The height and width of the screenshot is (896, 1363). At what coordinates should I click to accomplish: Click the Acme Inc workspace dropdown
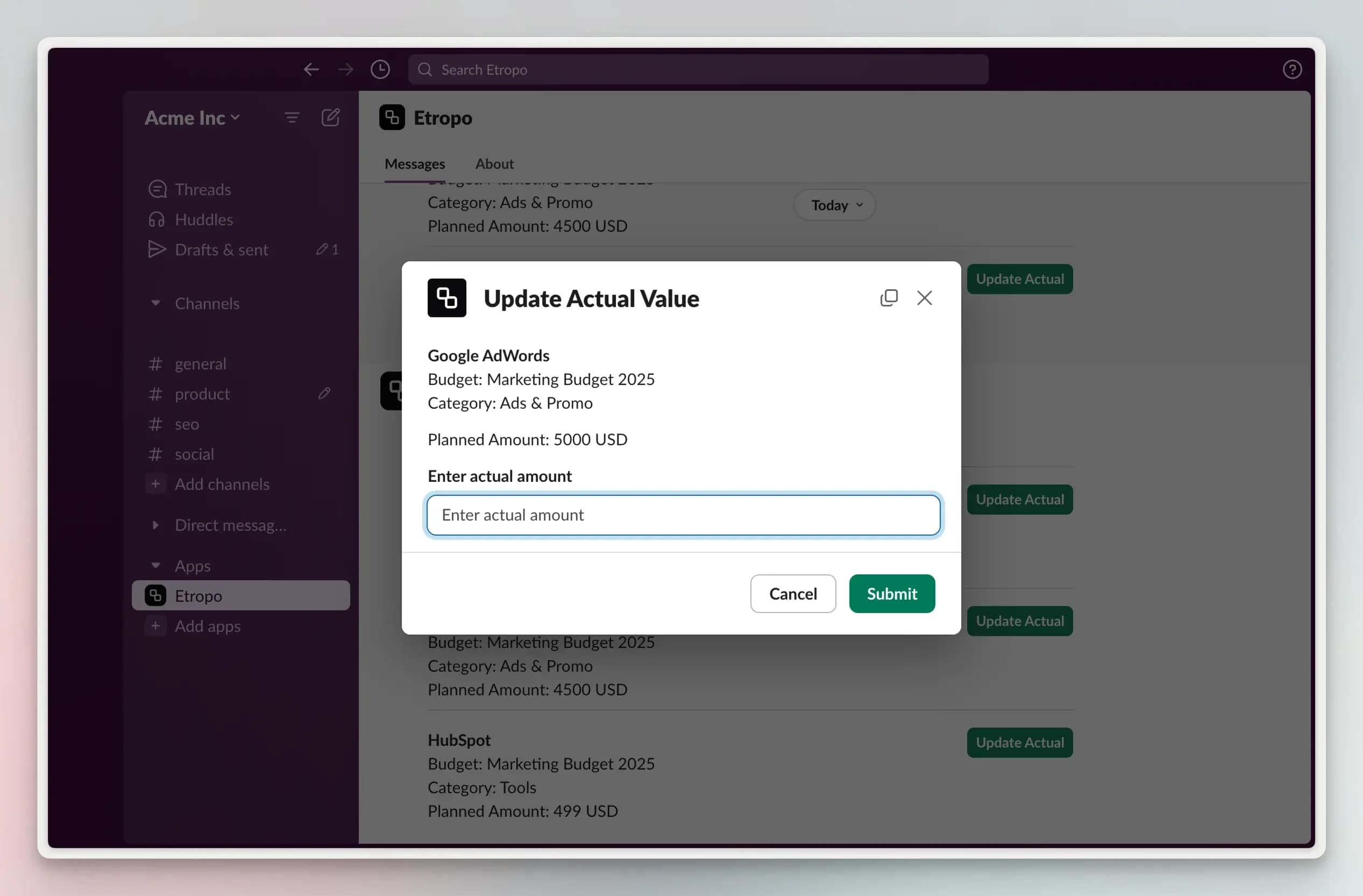pos(192,117)
